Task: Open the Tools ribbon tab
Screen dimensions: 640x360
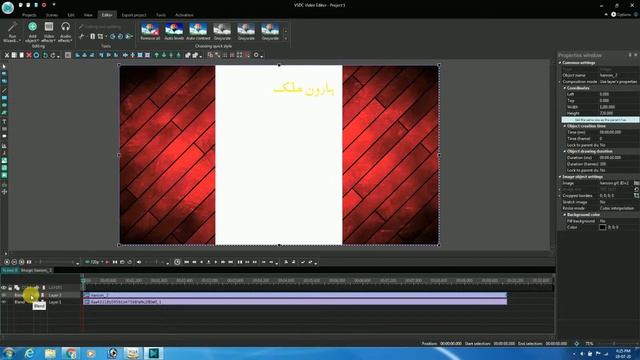Action: pyautogui.click(x=161, y=15)
